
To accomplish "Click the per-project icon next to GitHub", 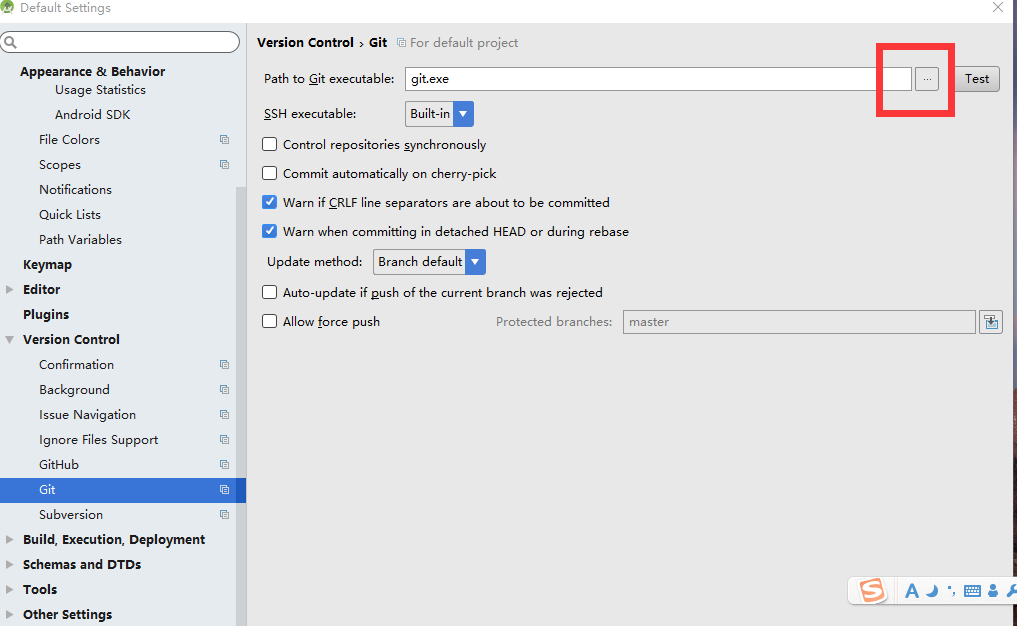I will click(224, 464).
